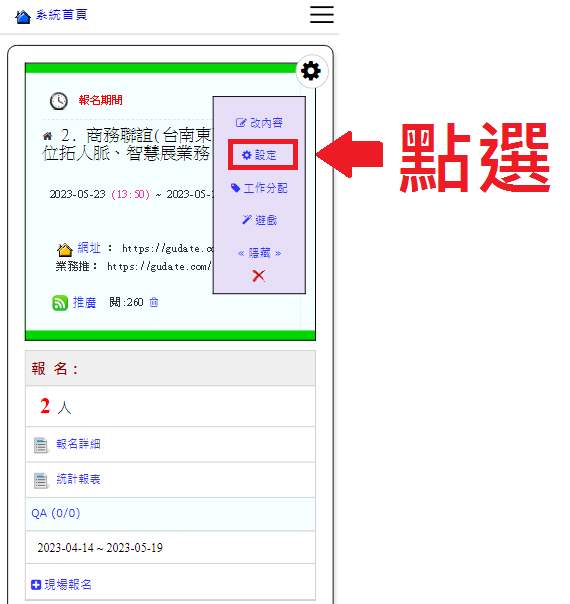The image size is (570, 604).
Task: Open the gear settings icon on the event card
Action: (311, 71)
